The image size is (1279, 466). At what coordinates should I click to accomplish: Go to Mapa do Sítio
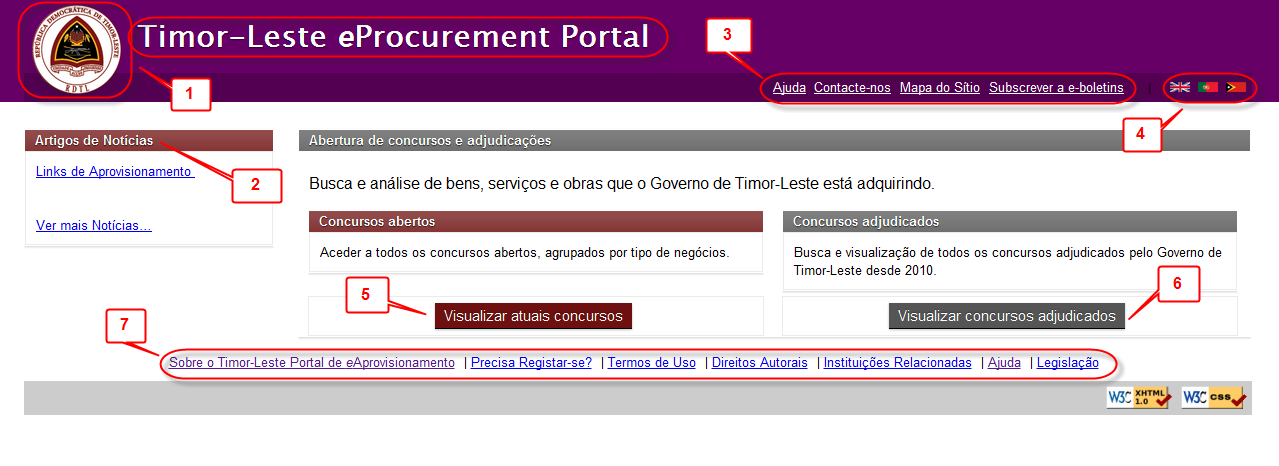tap(939, 88)
